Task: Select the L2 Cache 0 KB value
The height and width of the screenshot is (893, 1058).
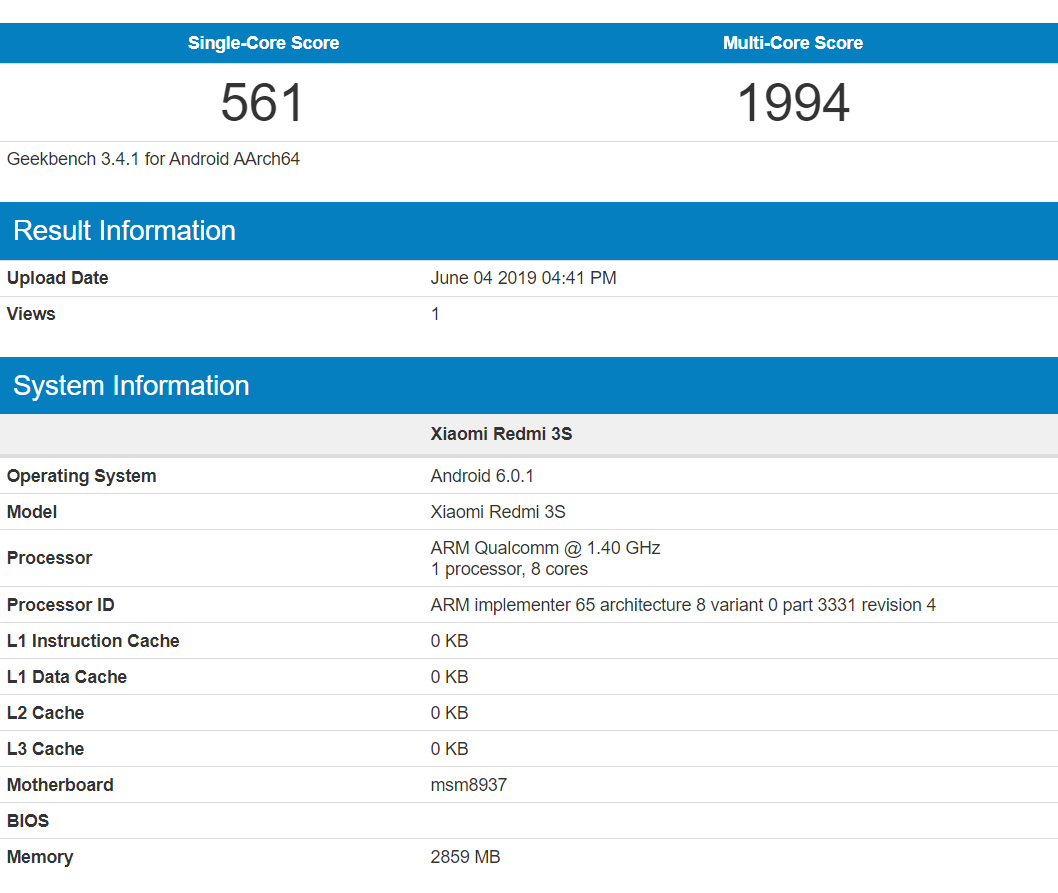Action: 449,713
